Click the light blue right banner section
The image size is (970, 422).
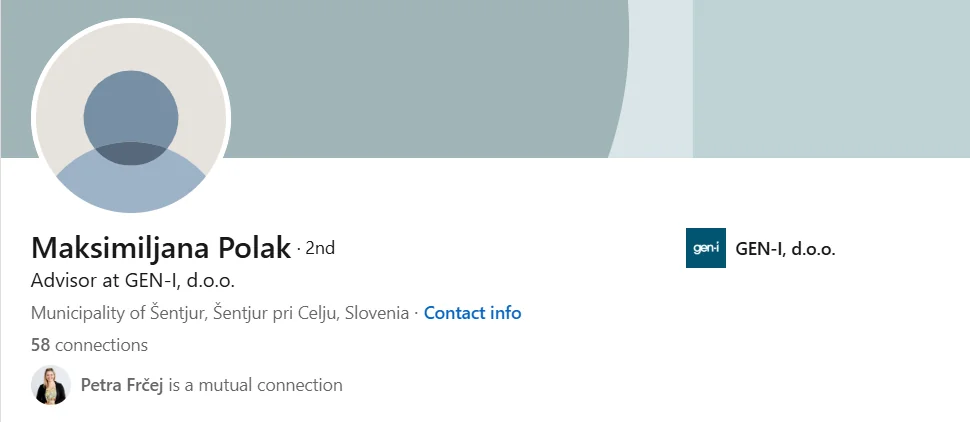[831, 79]
